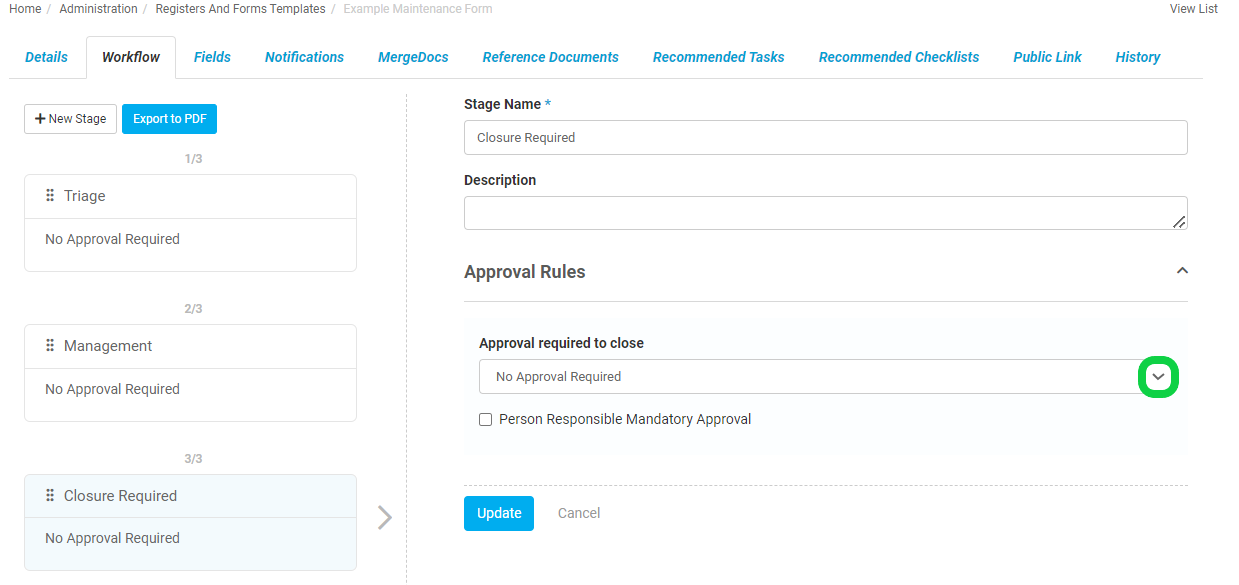Open Registers And Forms Templates breadcrumb
The width and height of the screenshot is (1239, 585).
pyautogui.click(x=240, y=9)
